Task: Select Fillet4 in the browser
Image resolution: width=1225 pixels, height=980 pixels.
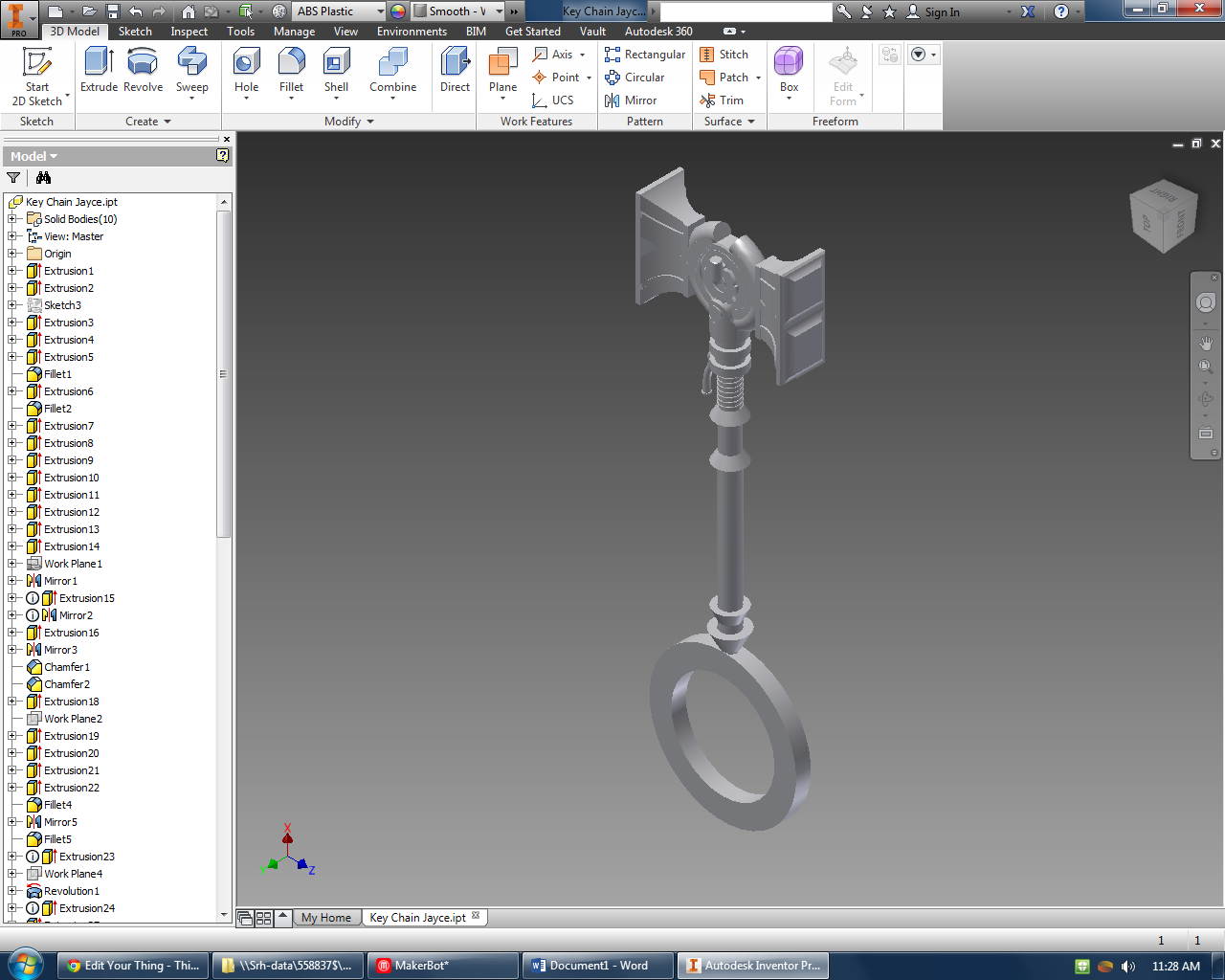Action: [57, 805]
